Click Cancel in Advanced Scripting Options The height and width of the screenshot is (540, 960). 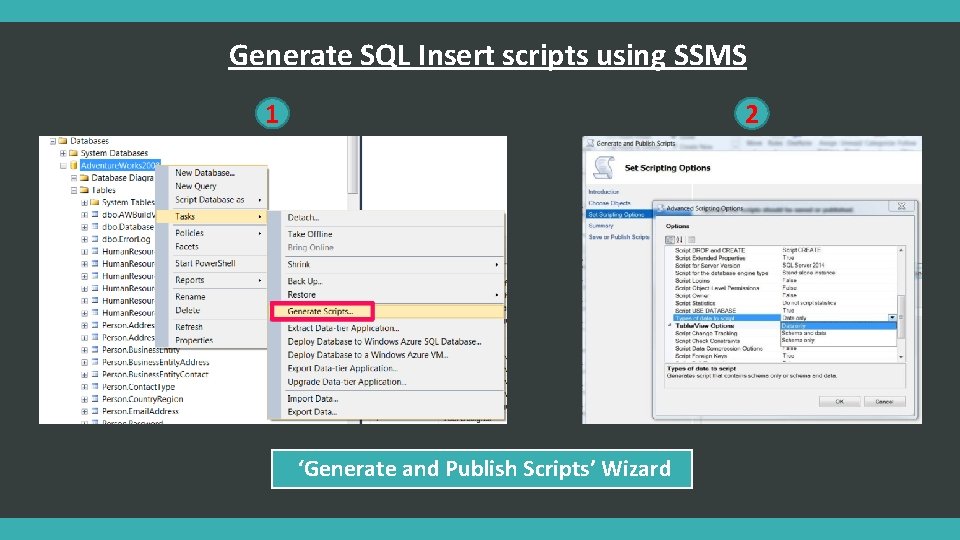click(x=884, y=402)
